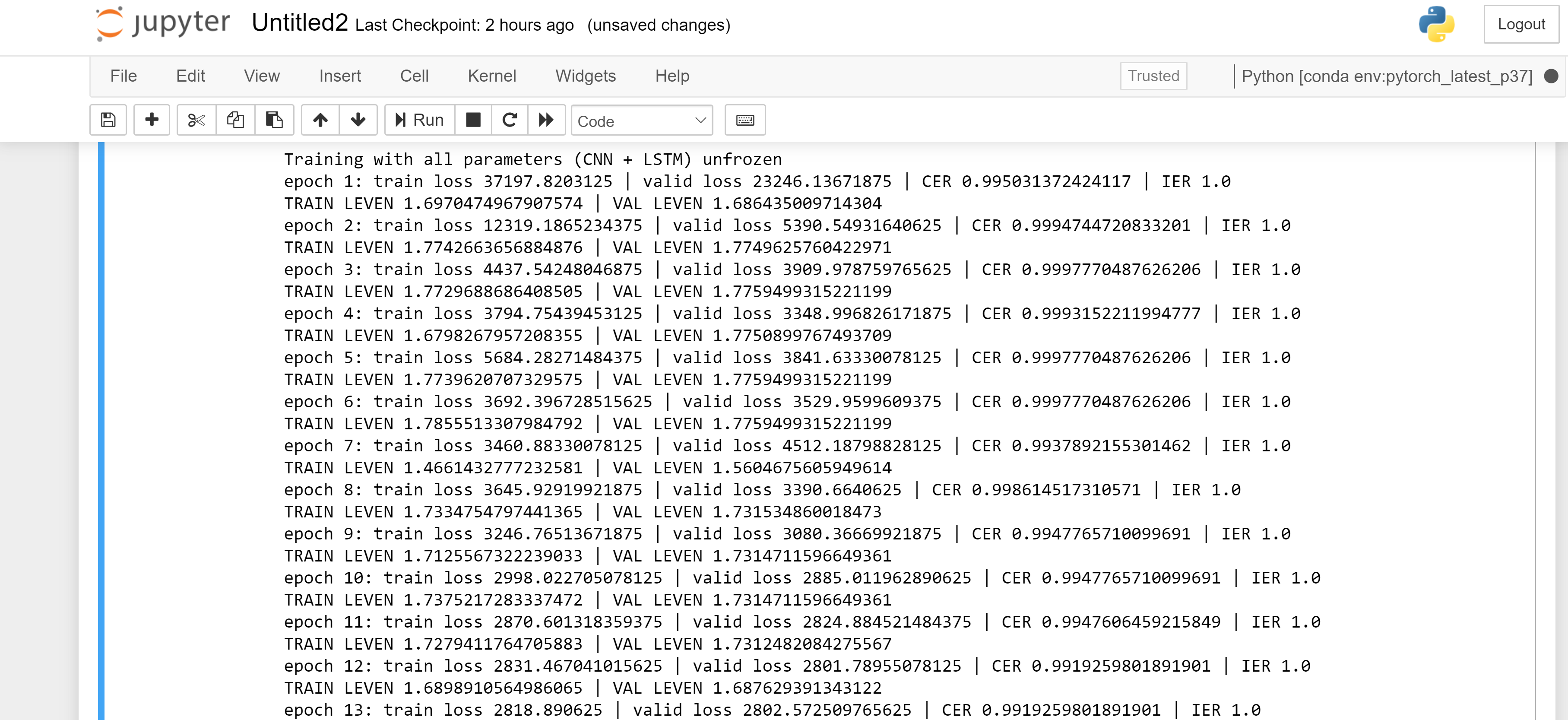Save the notebook
This screenshot has width=1568, height=720.
pyautogui.click(x=108, y=120)
